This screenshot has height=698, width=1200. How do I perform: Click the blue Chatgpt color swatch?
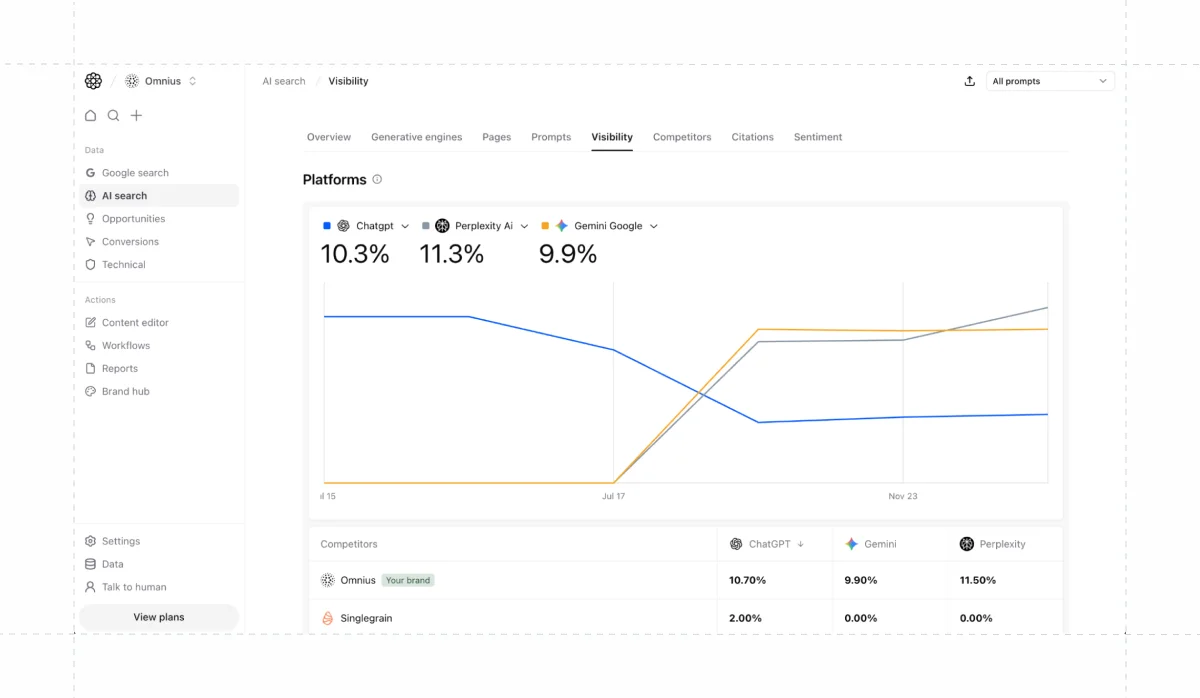327,227
